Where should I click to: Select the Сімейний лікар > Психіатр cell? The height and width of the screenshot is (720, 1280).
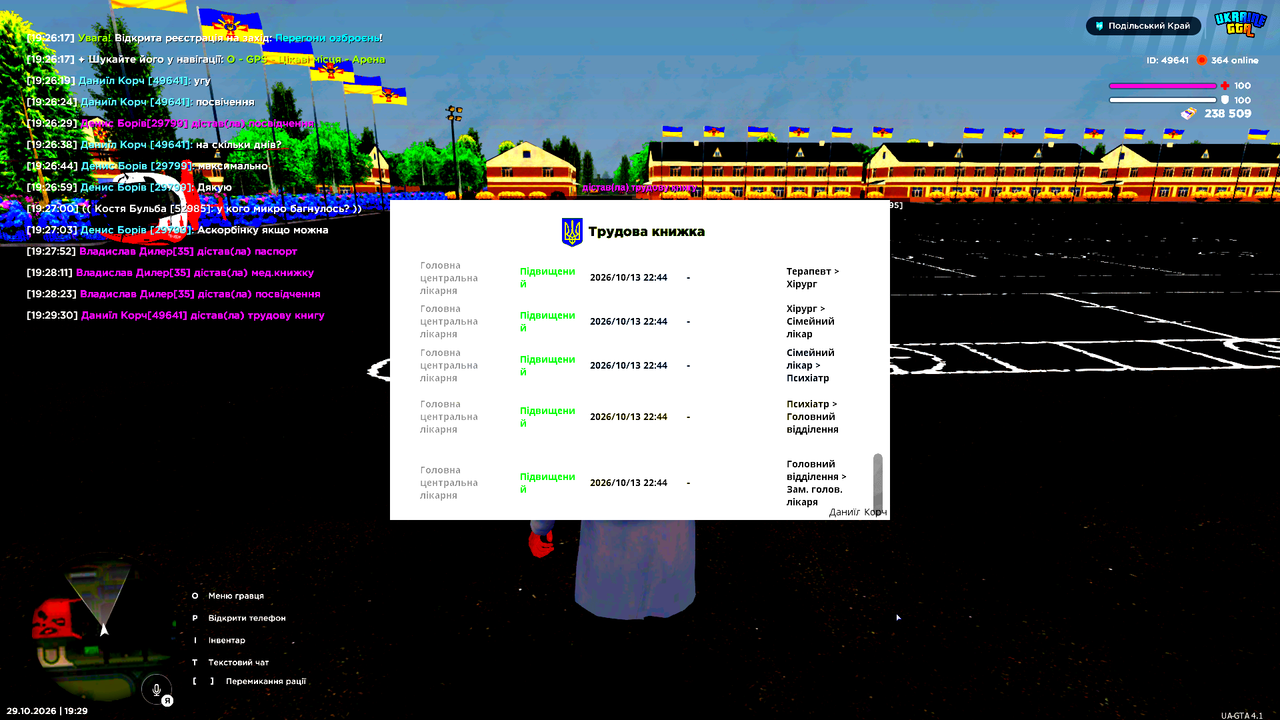coord(811,366)
